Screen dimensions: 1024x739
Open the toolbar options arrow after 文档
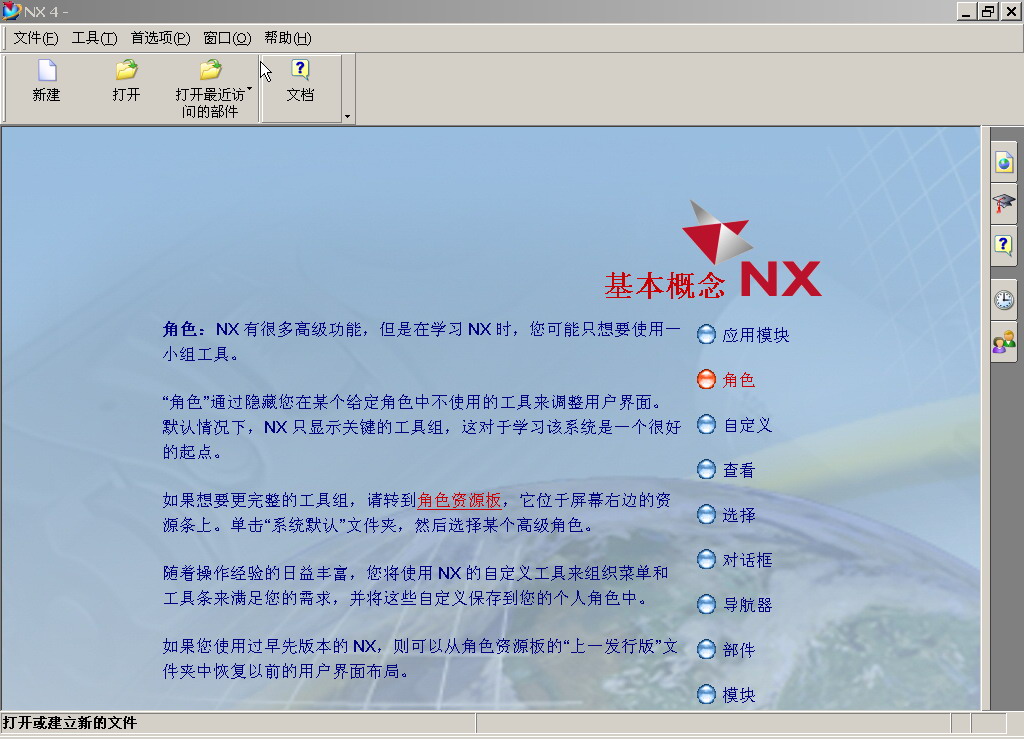pos(347,116)
